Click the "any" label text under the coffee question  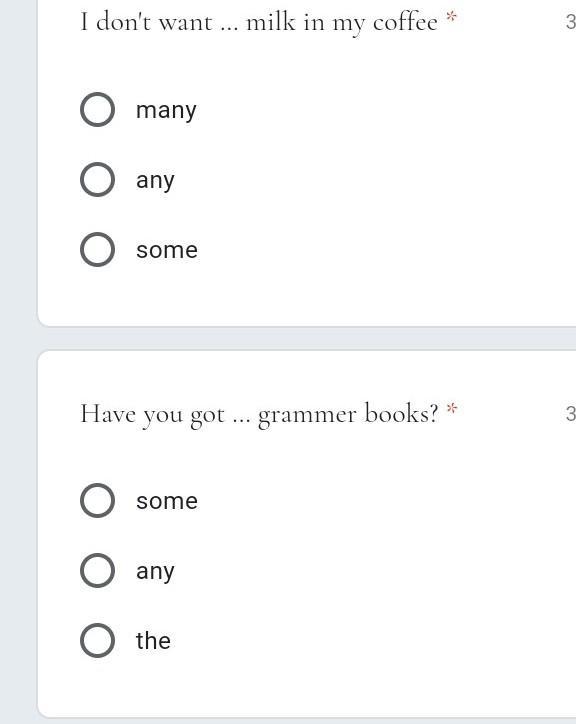(x=155, y=181)
